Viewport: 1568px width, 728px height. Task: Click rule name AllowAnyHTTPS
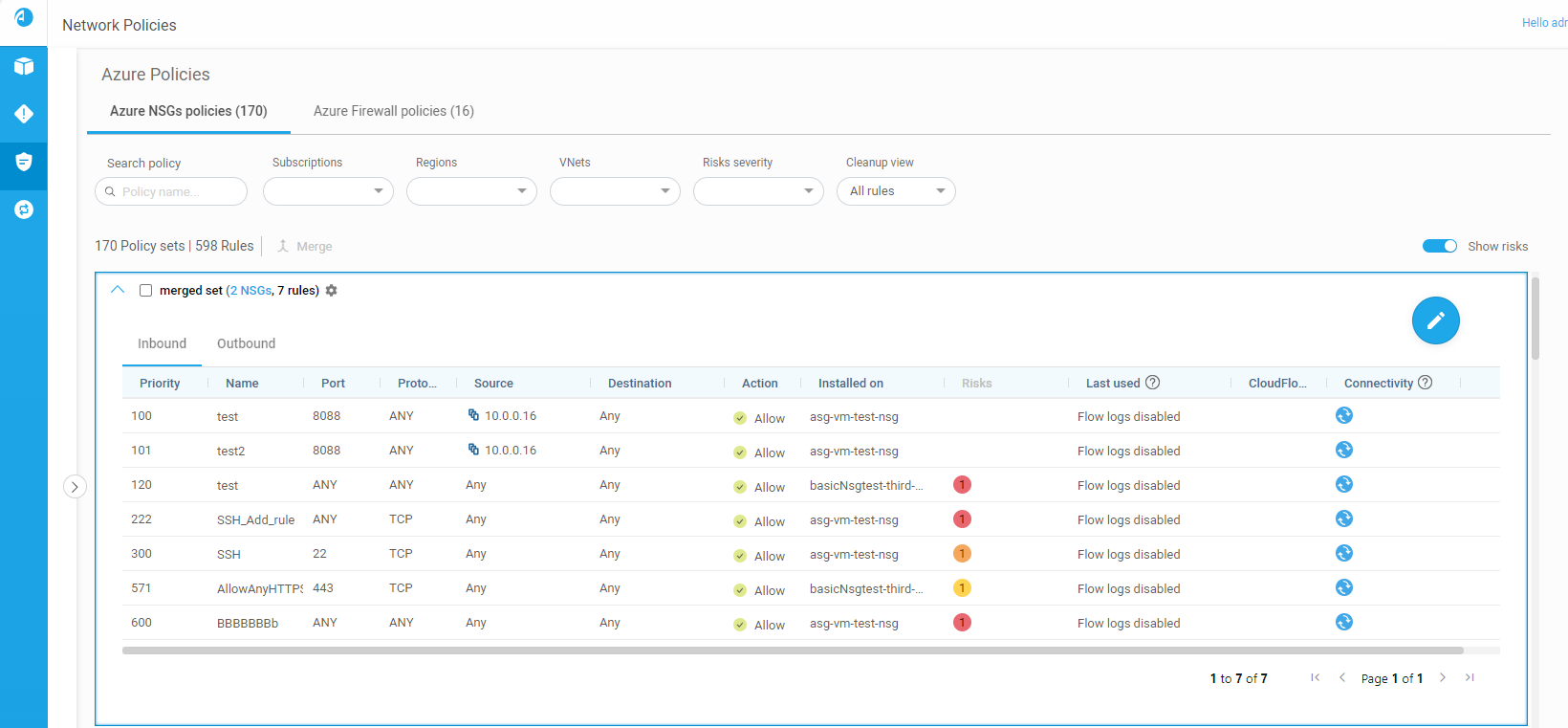260,588
